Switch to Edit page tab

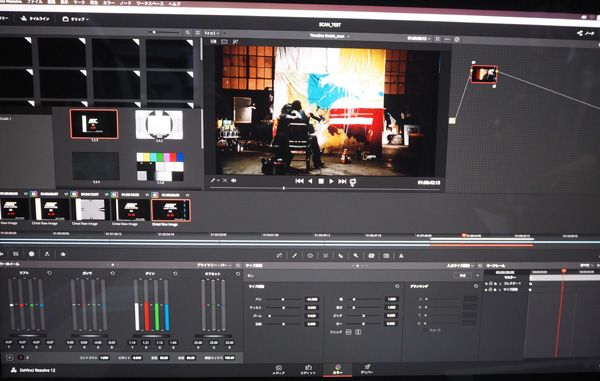point(308,370)
